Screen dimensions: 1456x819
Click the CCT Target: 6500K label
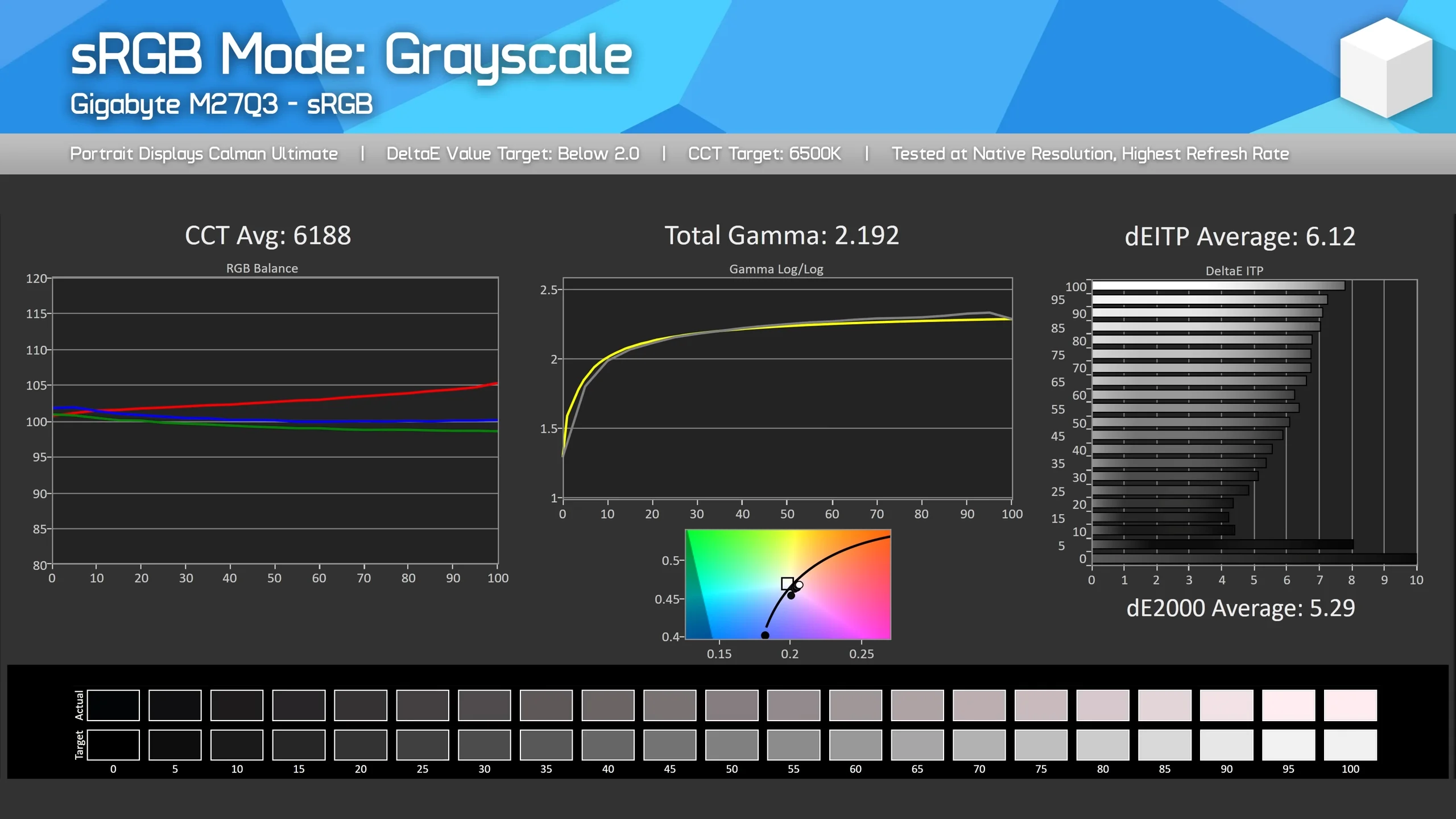point(764,154)
